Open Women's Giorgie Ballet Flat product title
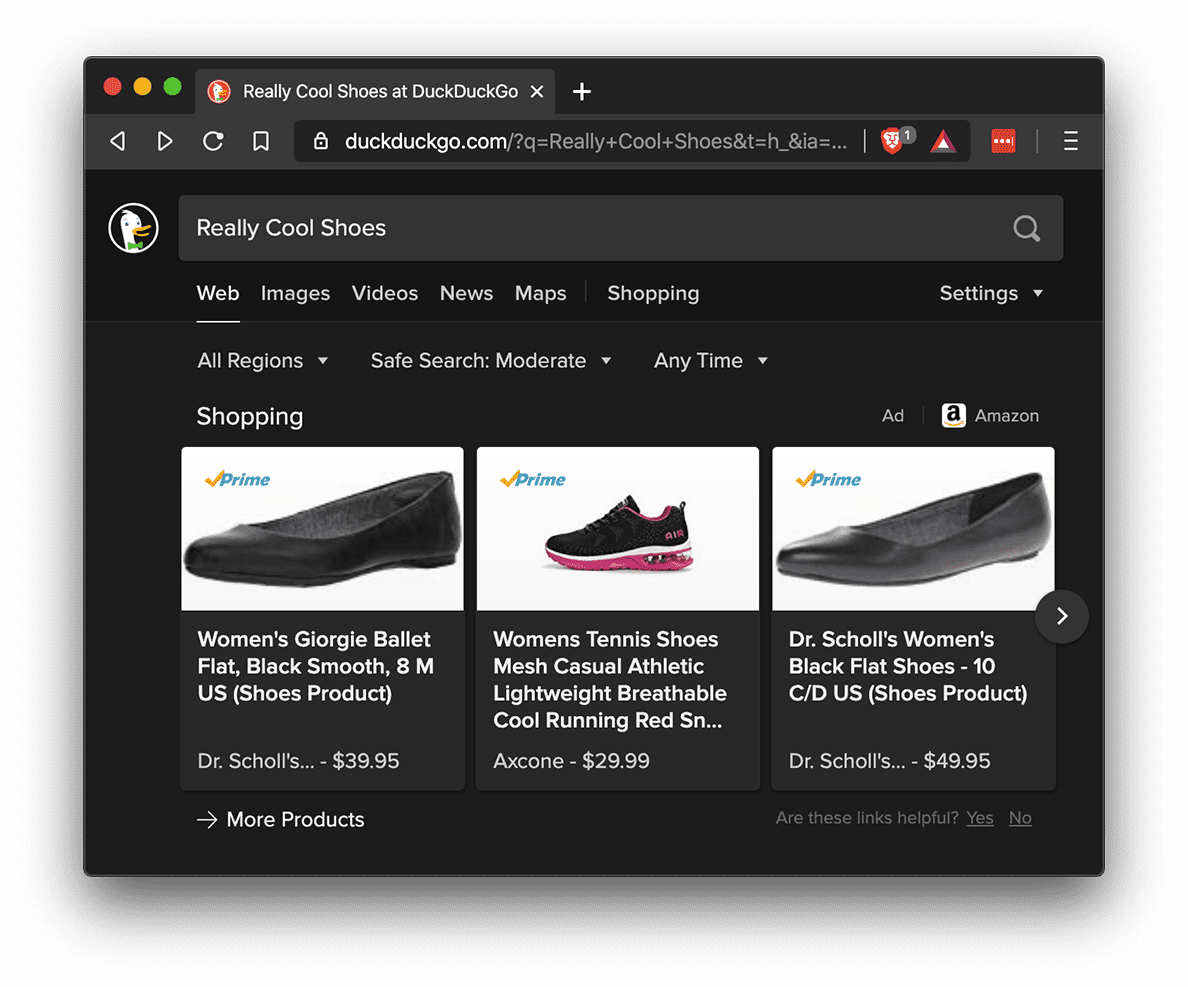This screenshot has width=1188, height=987. tap(316, 666)
